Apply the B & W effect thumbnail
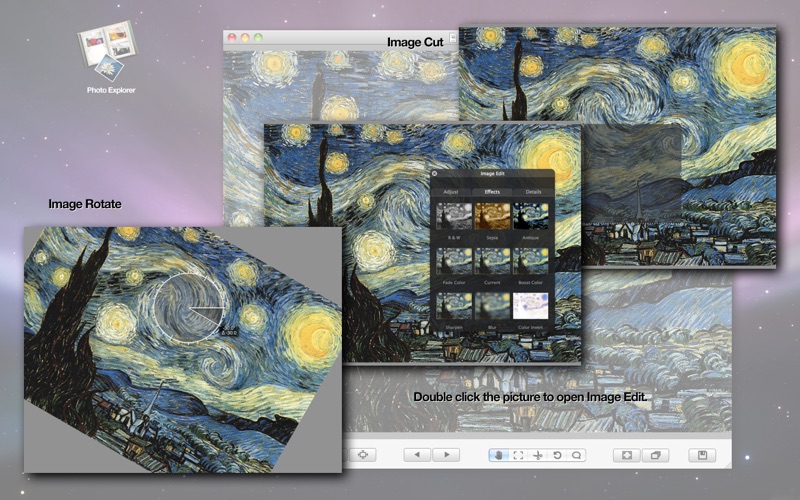 click(x=454, y=216)
